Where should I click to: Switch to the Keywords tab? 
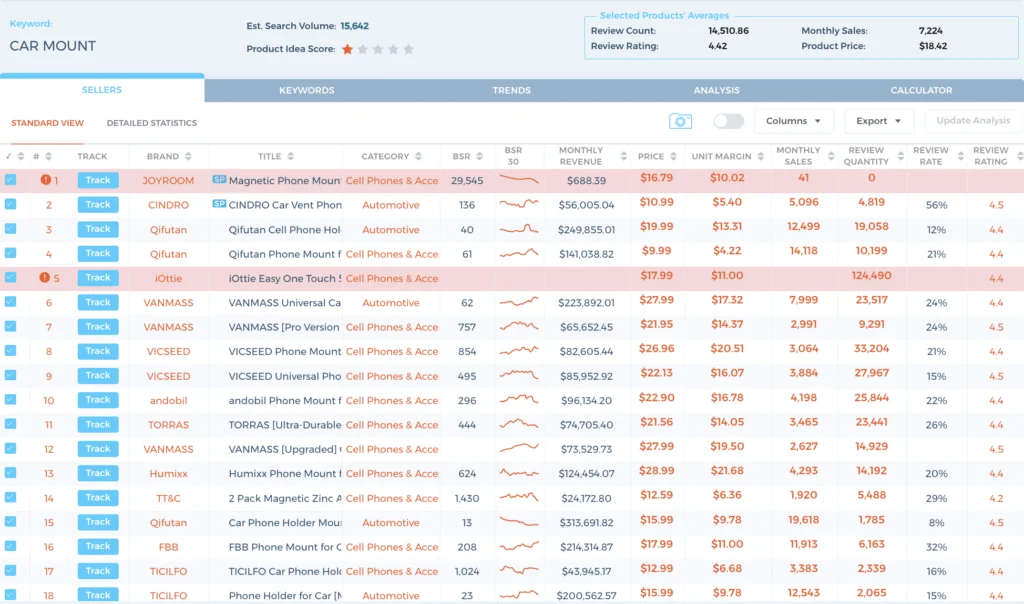[307, 90]
